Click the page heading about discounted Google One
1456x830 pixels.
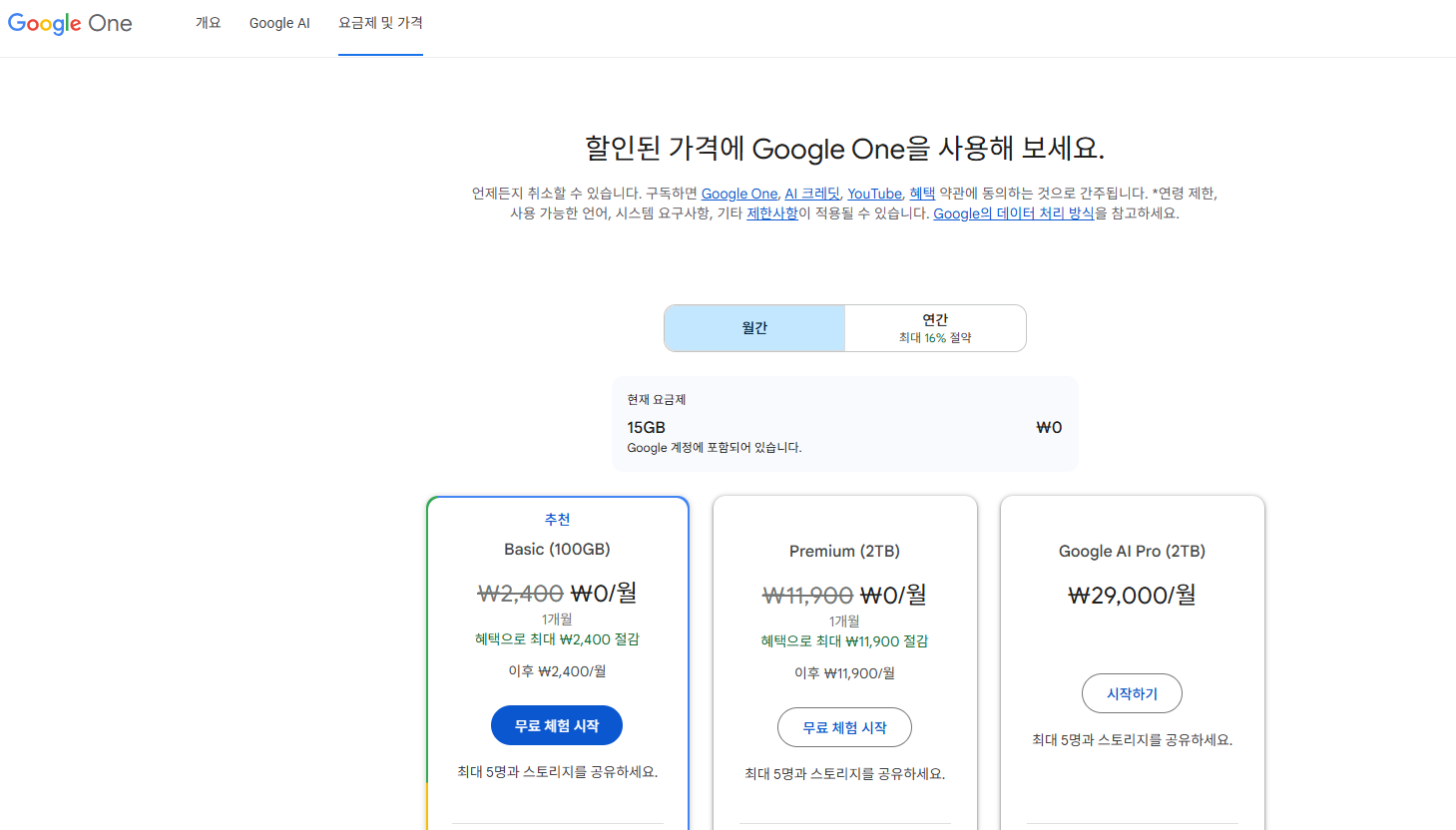844,149
